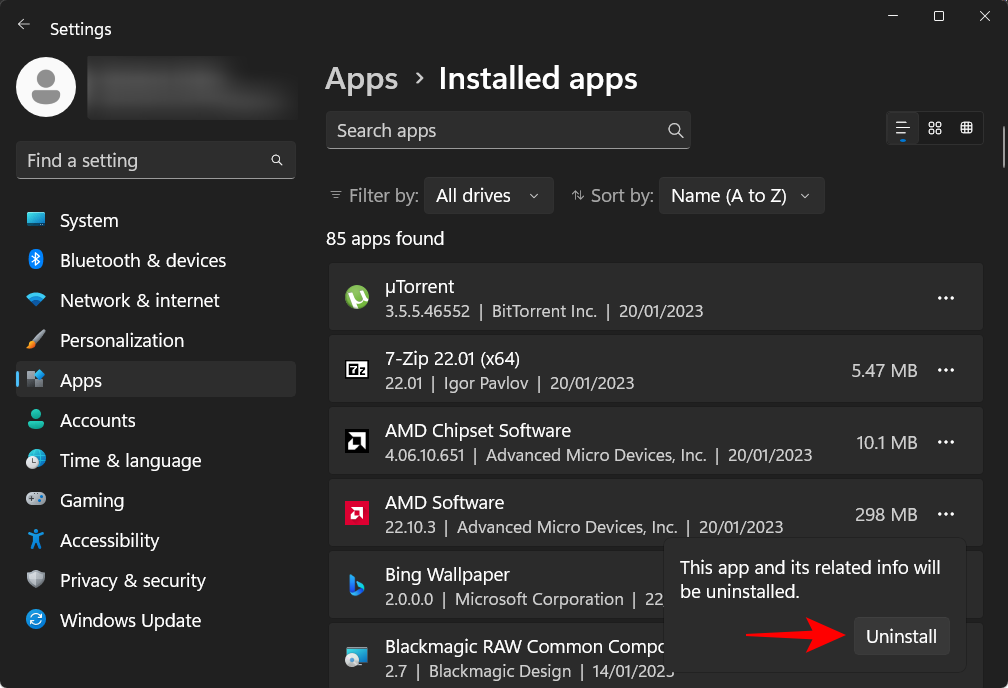Screen dimensions: 1008x688
Task: Go to Gaming settings
Action: (92, 500)
